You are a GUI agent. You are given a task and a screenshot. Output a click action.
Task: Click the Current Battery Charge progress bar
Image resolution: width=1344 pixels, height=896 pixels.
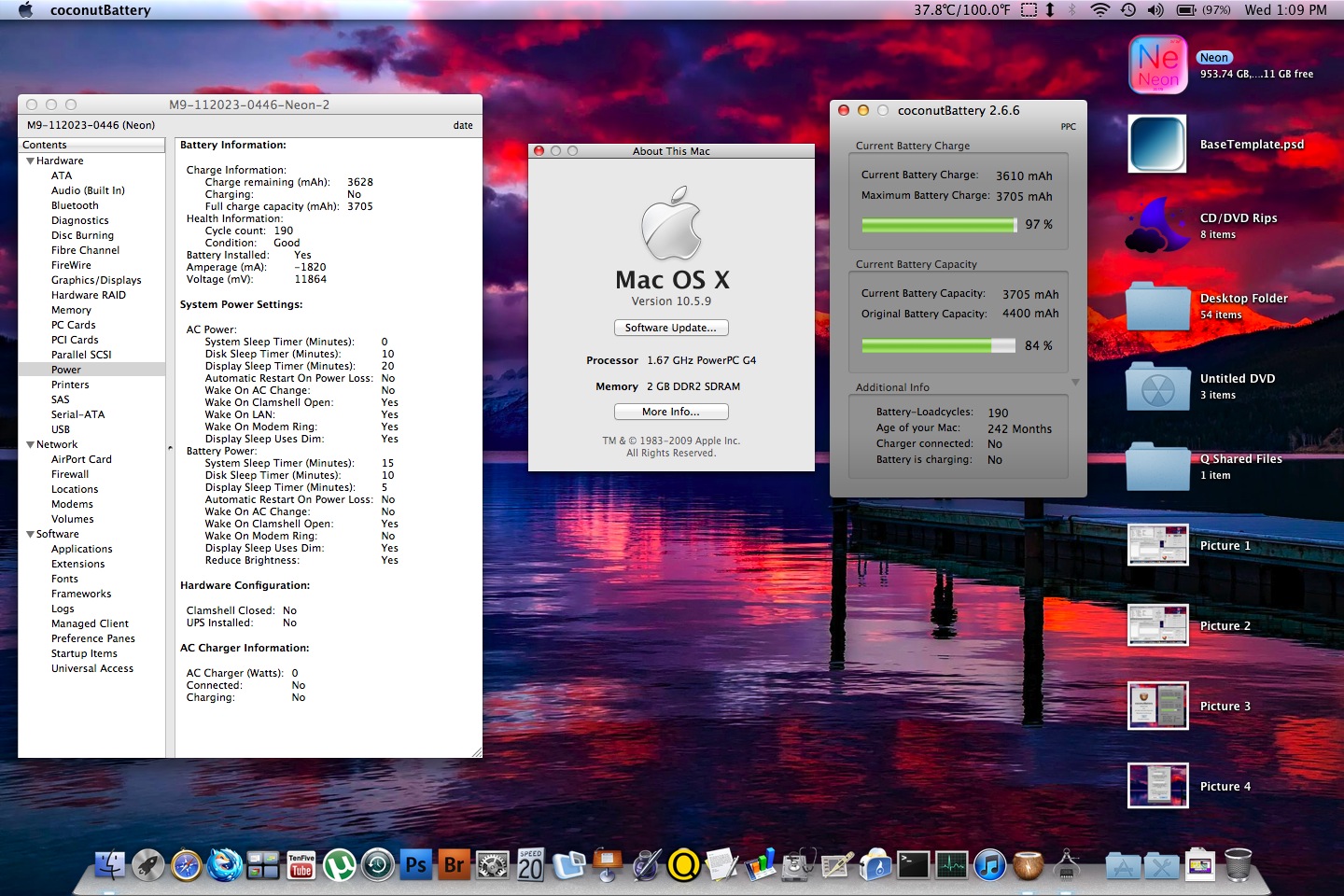[938, 225]
